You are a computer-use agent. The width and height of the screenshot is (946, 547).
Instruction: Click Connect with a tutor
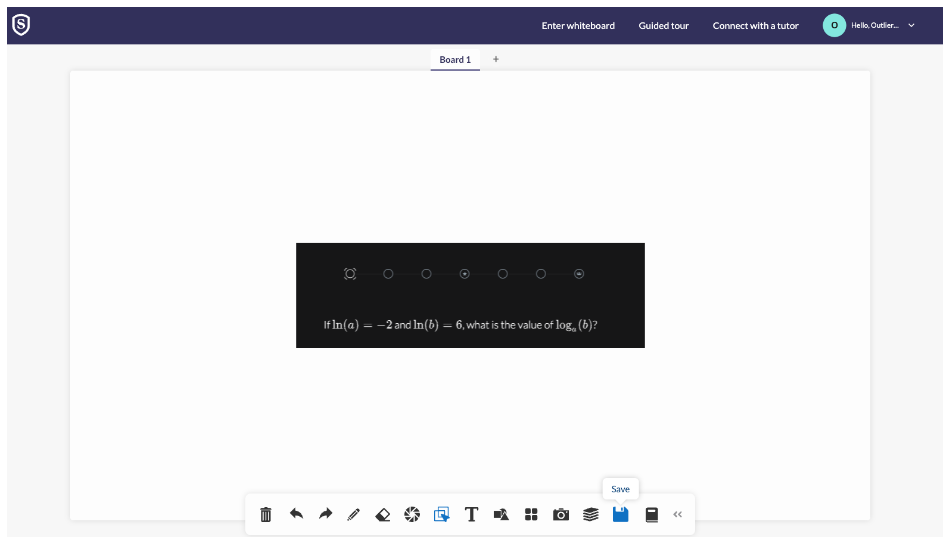pos(755,25)
